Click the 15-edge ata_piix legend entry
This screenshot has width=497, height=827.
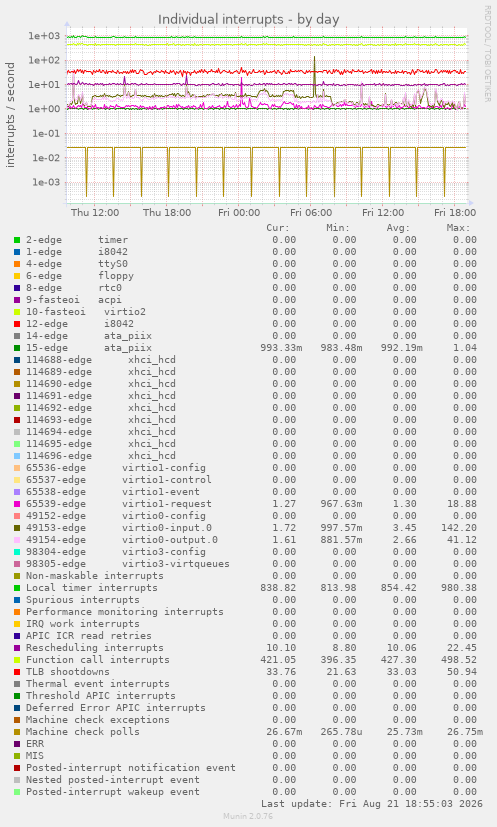(89, 348)
